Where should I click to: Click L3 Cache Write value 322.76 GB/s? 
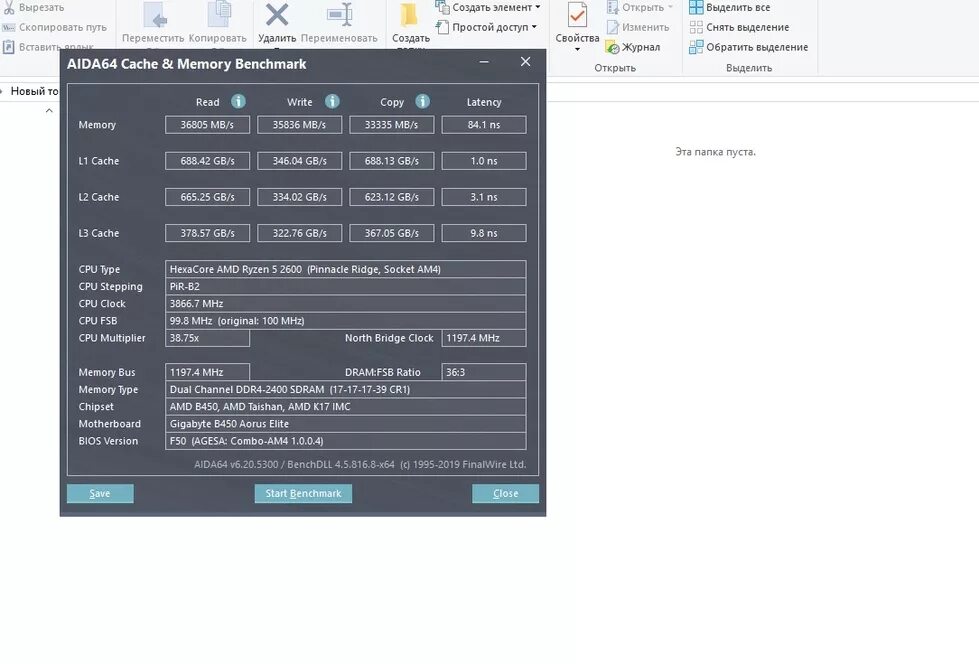[300, 234]
